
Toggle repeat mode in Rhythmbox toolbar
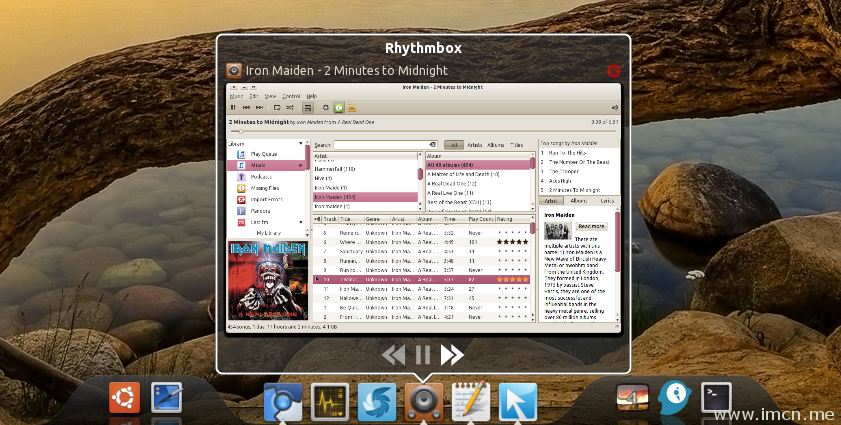click(277, 108)
